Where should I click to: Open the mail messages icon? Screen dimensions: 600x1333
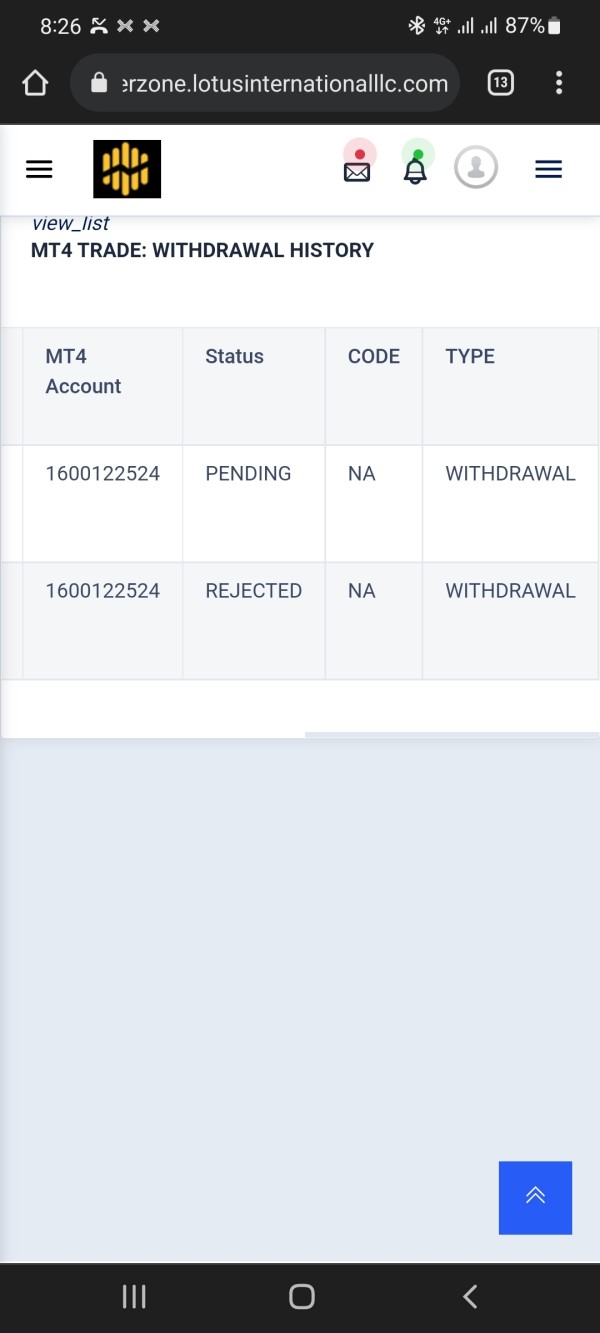(x=357, y=166)
